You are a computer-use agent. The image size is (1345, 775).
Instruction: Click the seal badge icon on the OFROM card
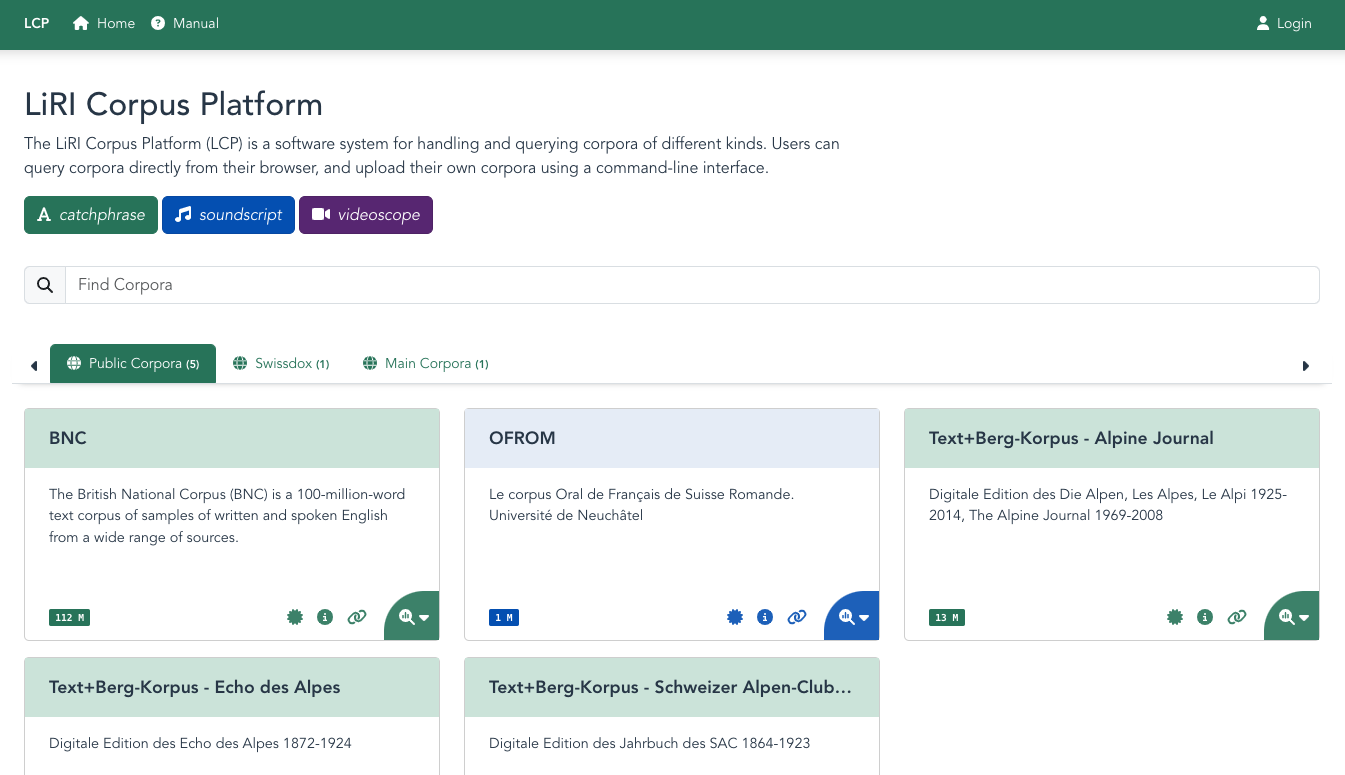click(734, 617)
